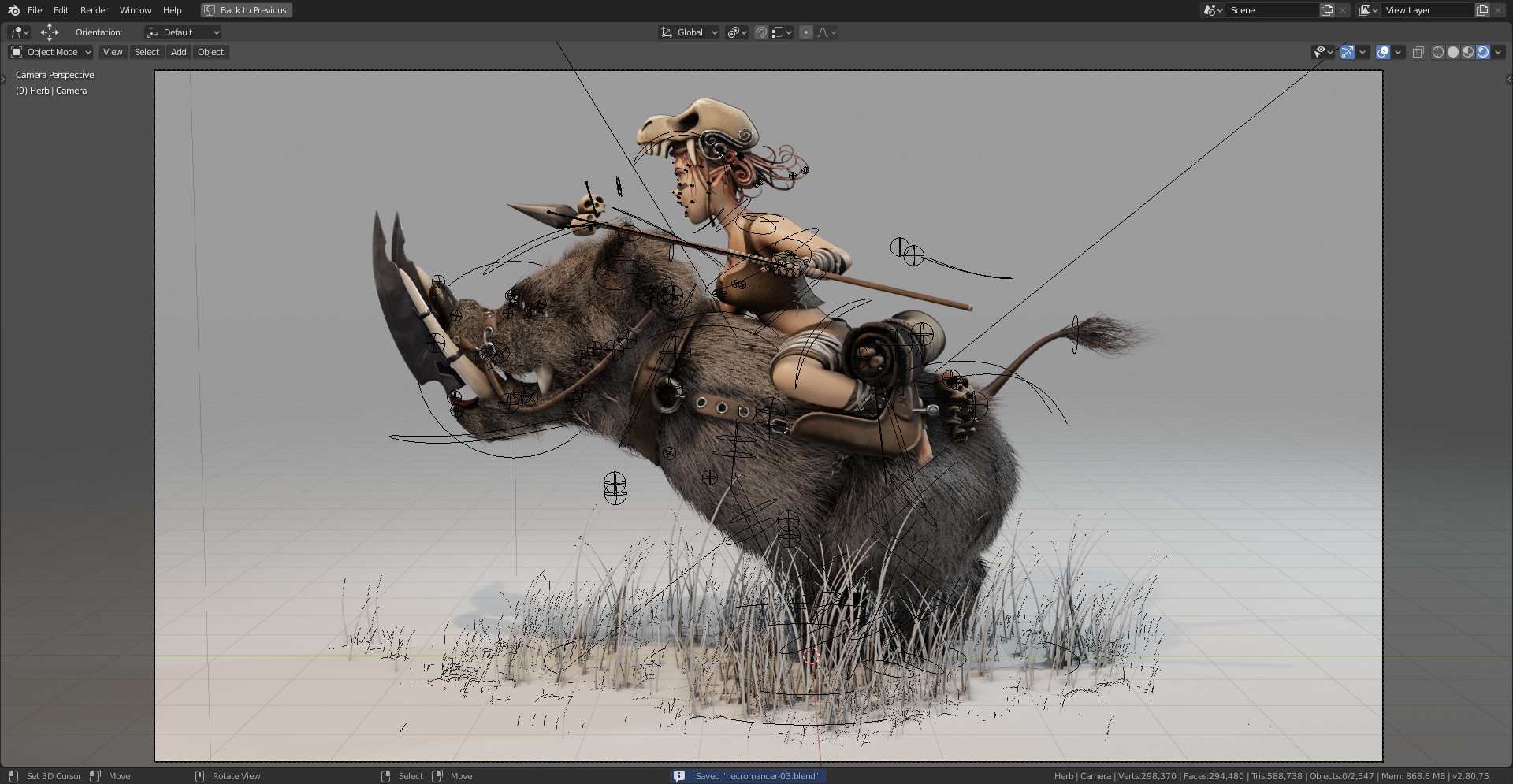Viewport: 1513px width, 784px height.
Task: Open the scene browse dropdown icon
Action: tap(1212, 10)
